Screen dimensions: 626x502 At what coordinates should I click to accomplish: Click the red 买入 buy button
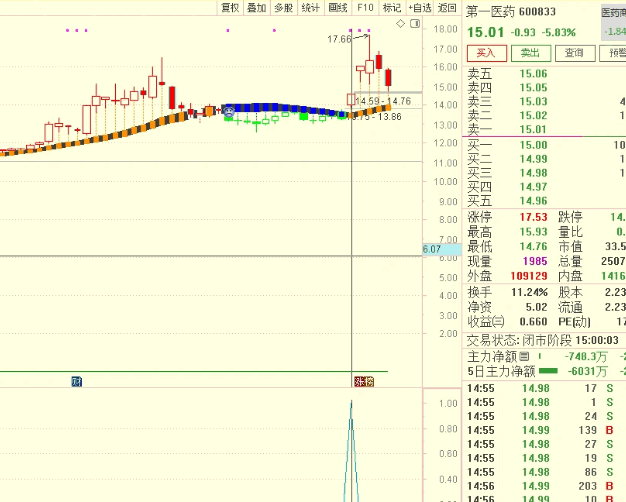click(x=487, y=53)
